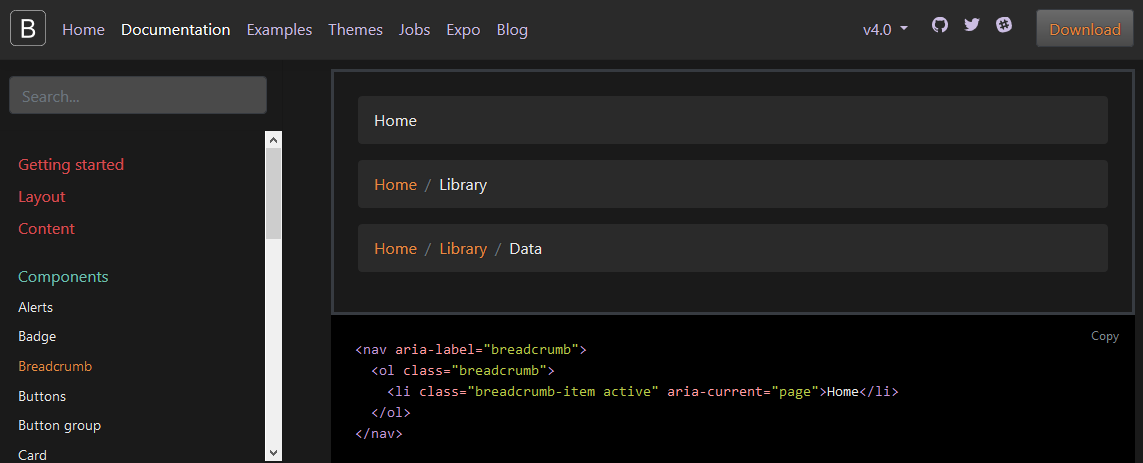The image size is (1143, 463).
Task: Open the Bootstrap logo home icon
Action: tap(28, 29)
